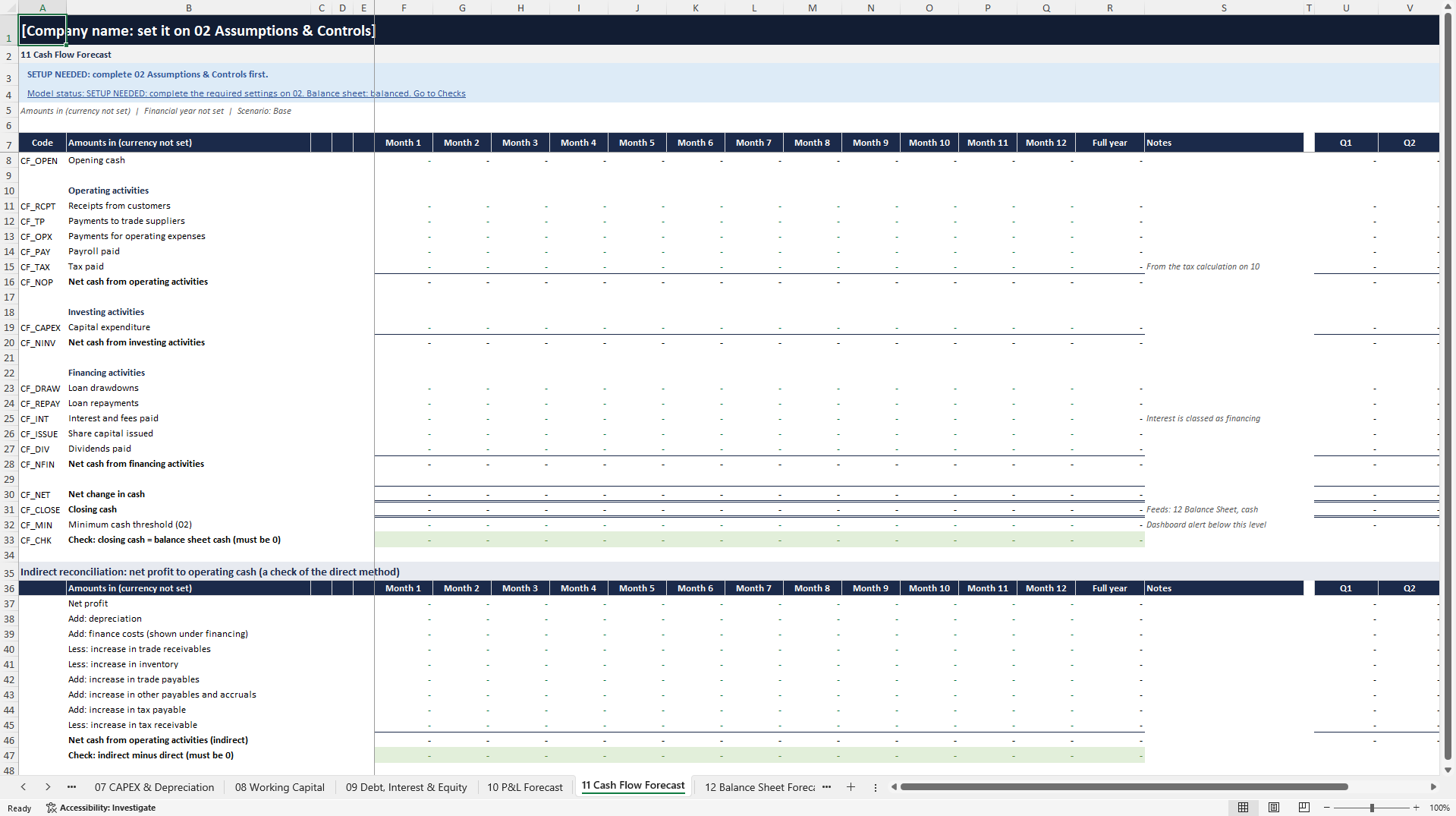The width and height of the screenshot is (1456, 816).
Task: Click the zoom out minus button
Action: coord(1327,808)
